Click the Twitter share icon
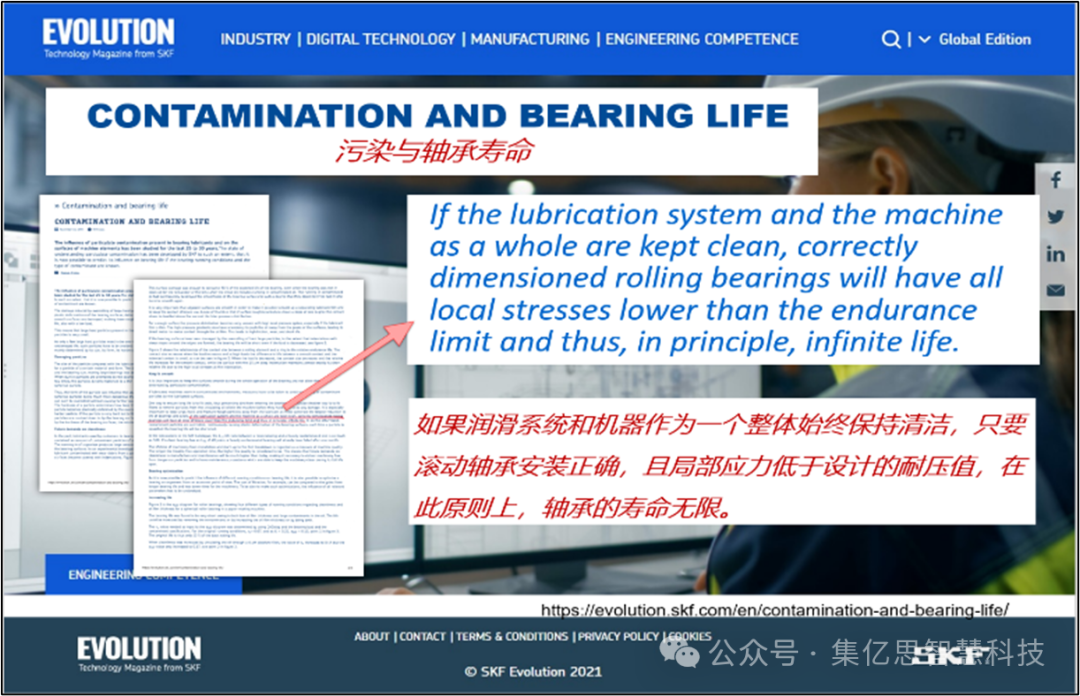Screen dimensions: 1080x696 click(x=1056, y=216)
